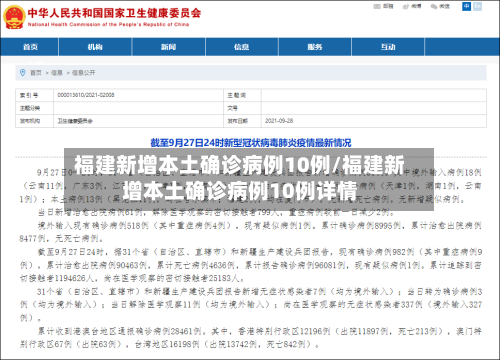Click the English name National Health Commission
This screenshot has width=500, height=360.
[x=108, y=24]
